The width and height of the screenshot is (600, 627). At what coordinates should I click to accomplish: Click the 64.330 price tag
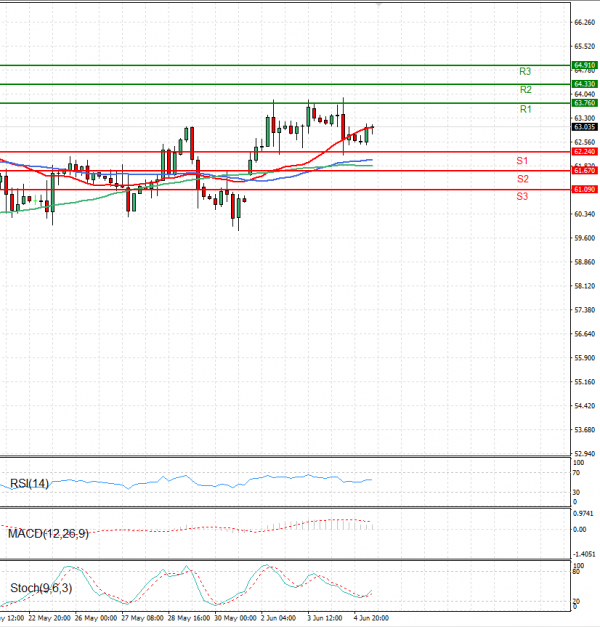[585, 84]
